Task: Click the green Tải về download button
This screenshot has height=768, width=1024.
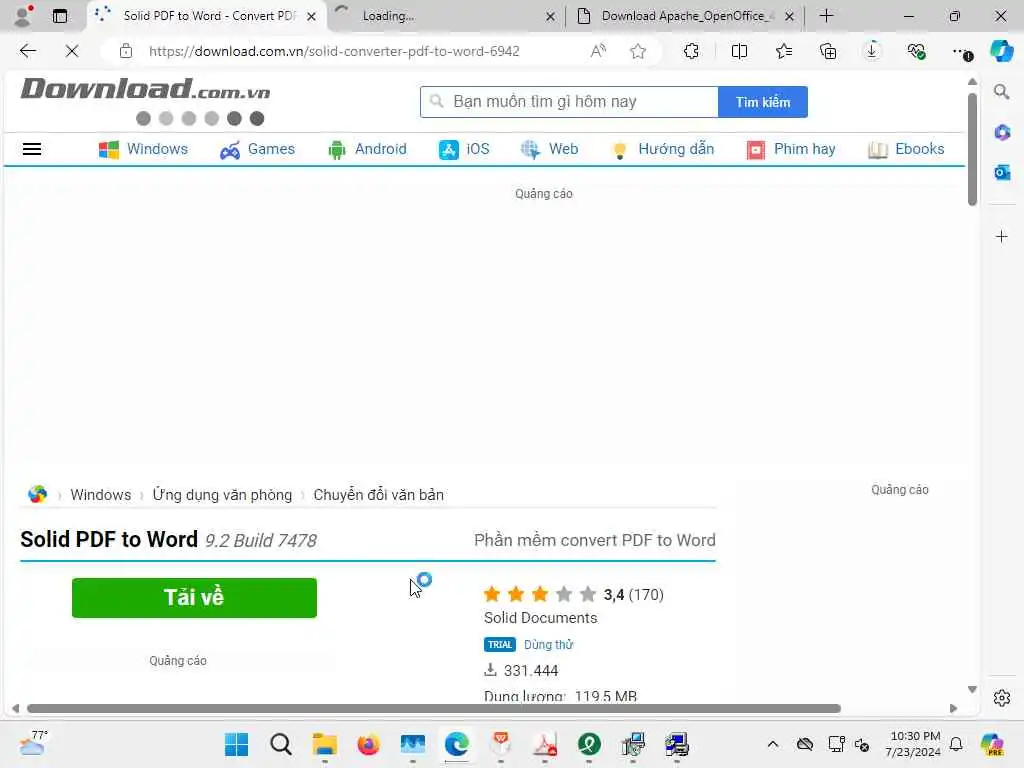Action: [x=194, y=598]
